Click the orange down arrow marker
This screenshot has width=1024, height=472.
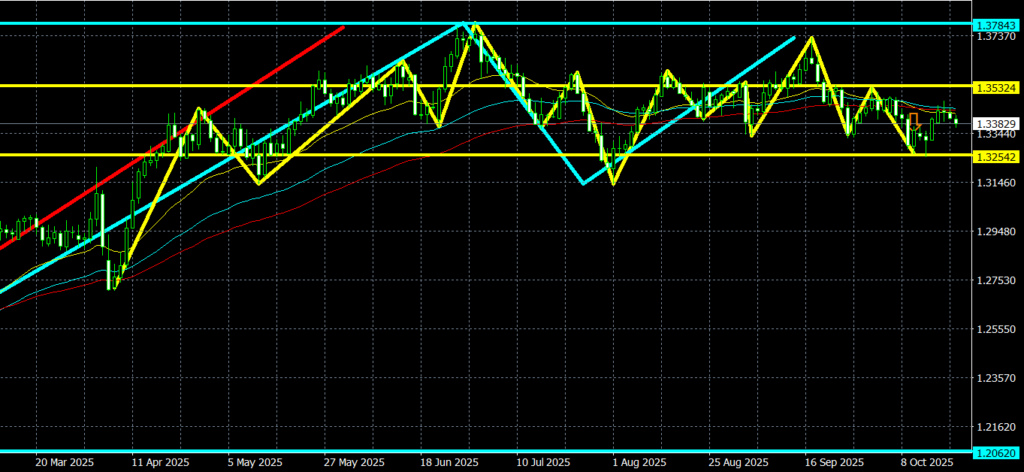(x=913, y=121)
